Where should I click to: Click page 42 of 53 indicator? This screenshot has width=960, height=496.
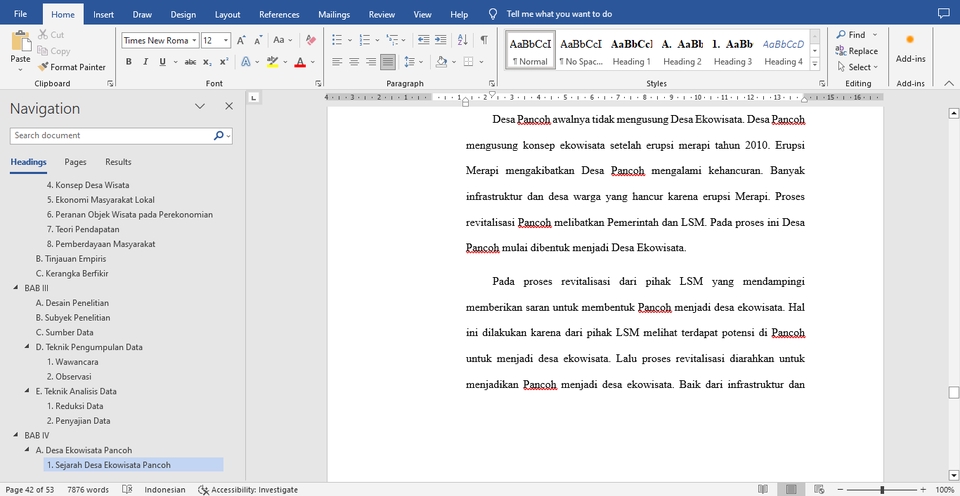29,489
